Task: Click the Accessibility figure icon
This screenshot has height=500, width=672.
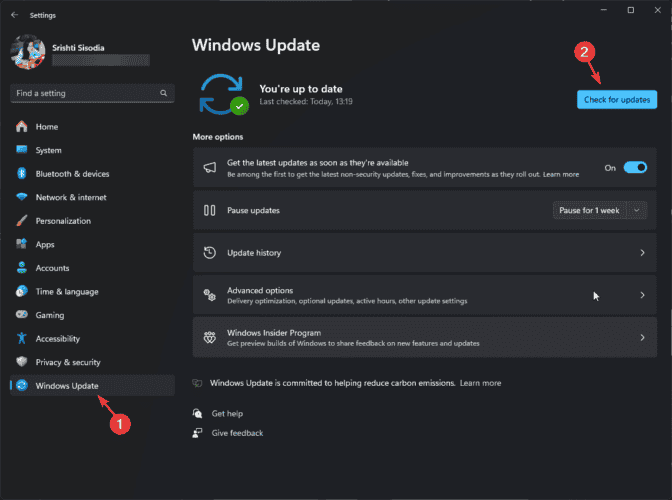Action: coord(21,338)
